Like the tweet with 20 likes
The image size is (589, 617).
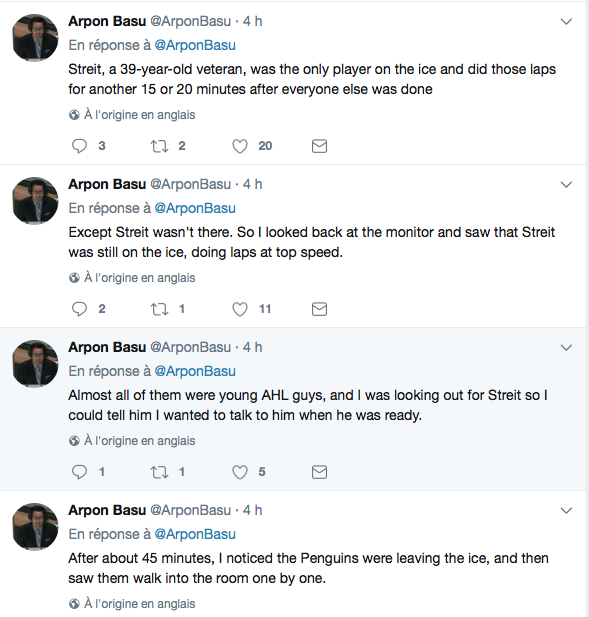pyautogui.click(x=240, y=146)
